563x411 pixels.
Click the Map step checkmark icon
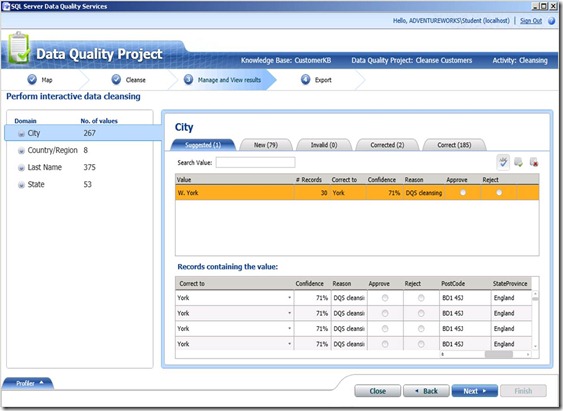point(32,79)
